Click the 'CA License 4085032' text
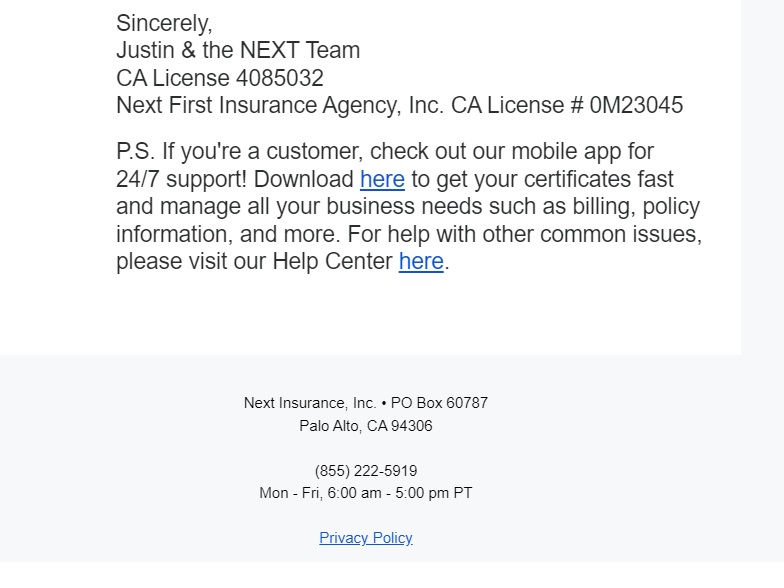 [220, 78]
